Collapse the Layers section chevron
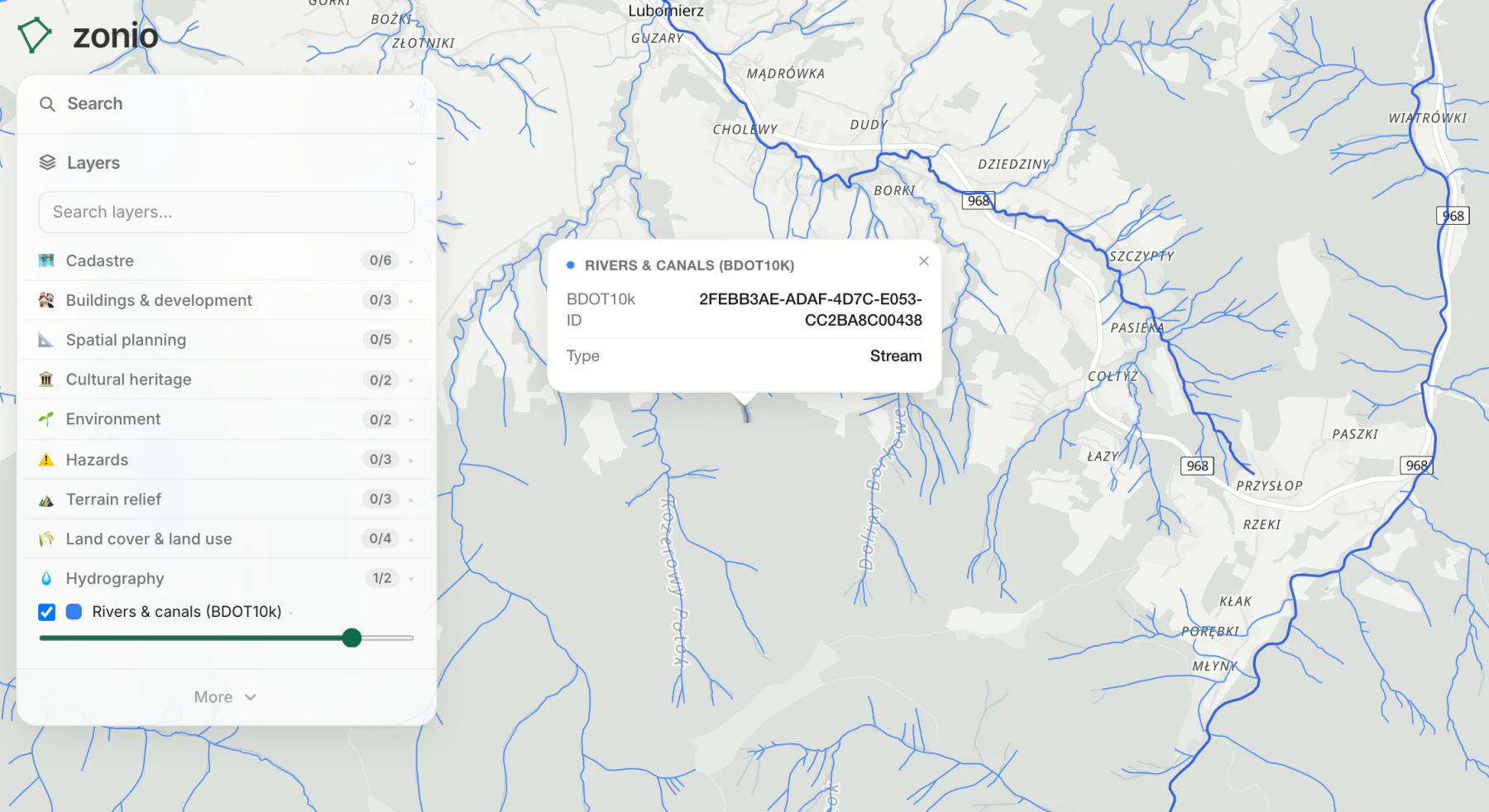 411,163
